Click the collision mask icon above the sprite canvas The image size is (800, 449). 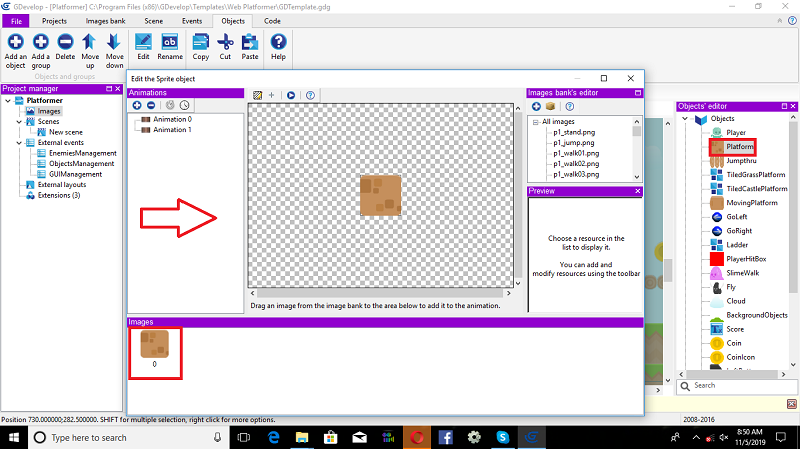point(258,95)
